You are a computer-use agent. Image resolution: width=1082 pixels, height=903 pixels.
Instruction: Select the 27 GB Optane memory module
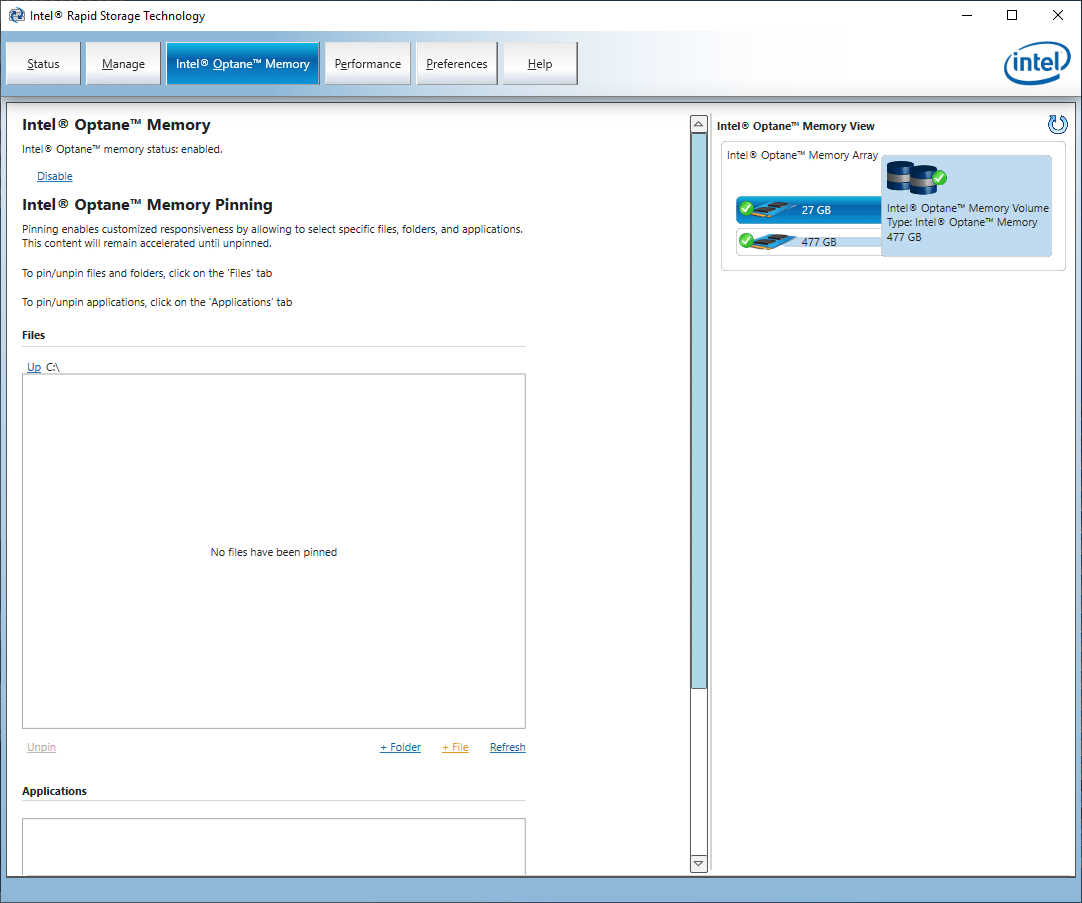pyautogui.click(x=809, y=210)
